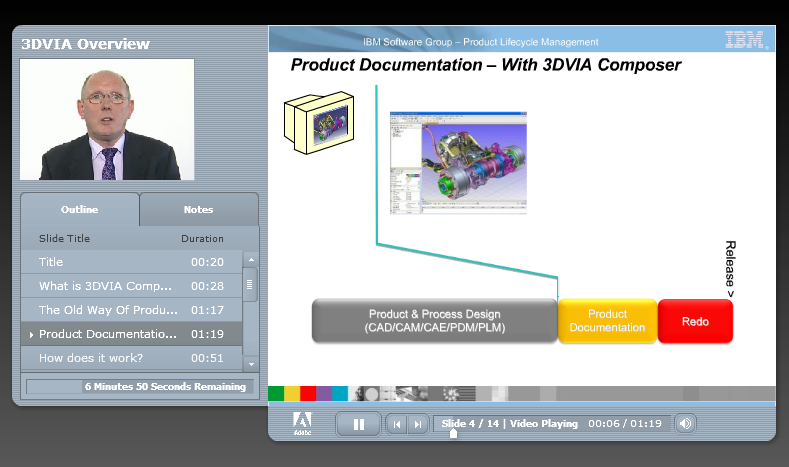Click the '3DVIA Overview' title

click(x=85, y=44)
